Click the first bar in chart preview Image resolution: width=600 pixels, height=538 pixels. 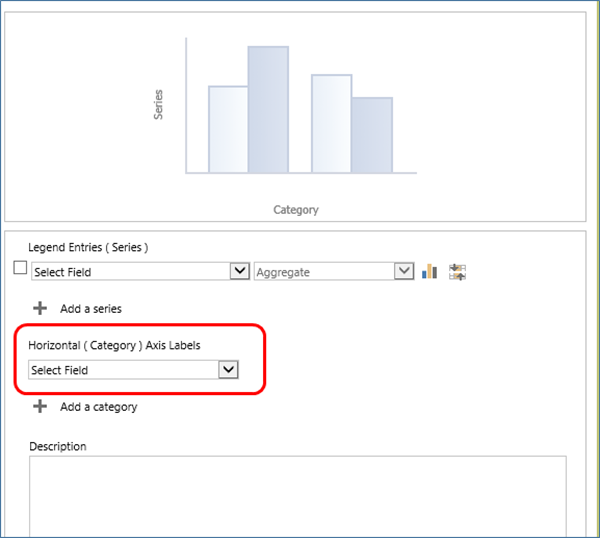click(228, 129)
